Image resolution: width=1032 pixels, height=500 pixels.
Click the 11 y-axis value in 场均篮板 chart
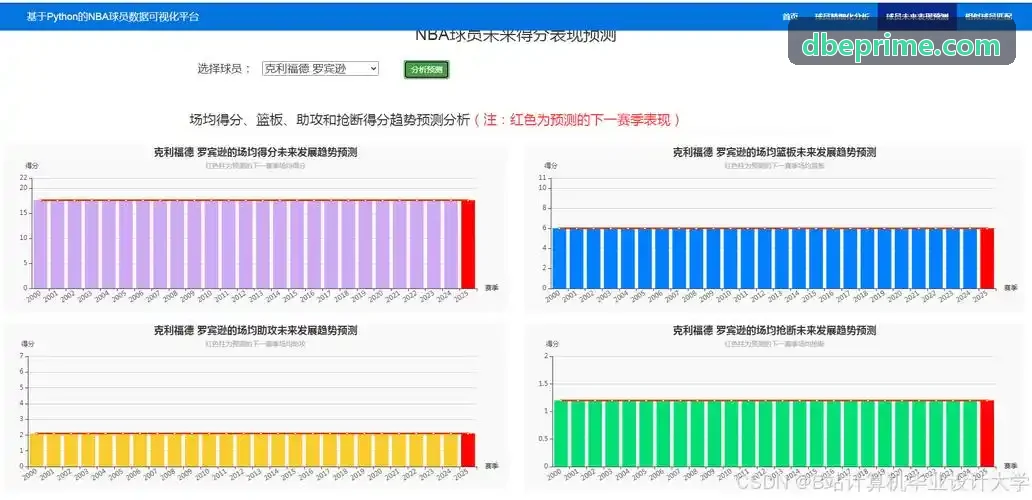coord(543,178)
